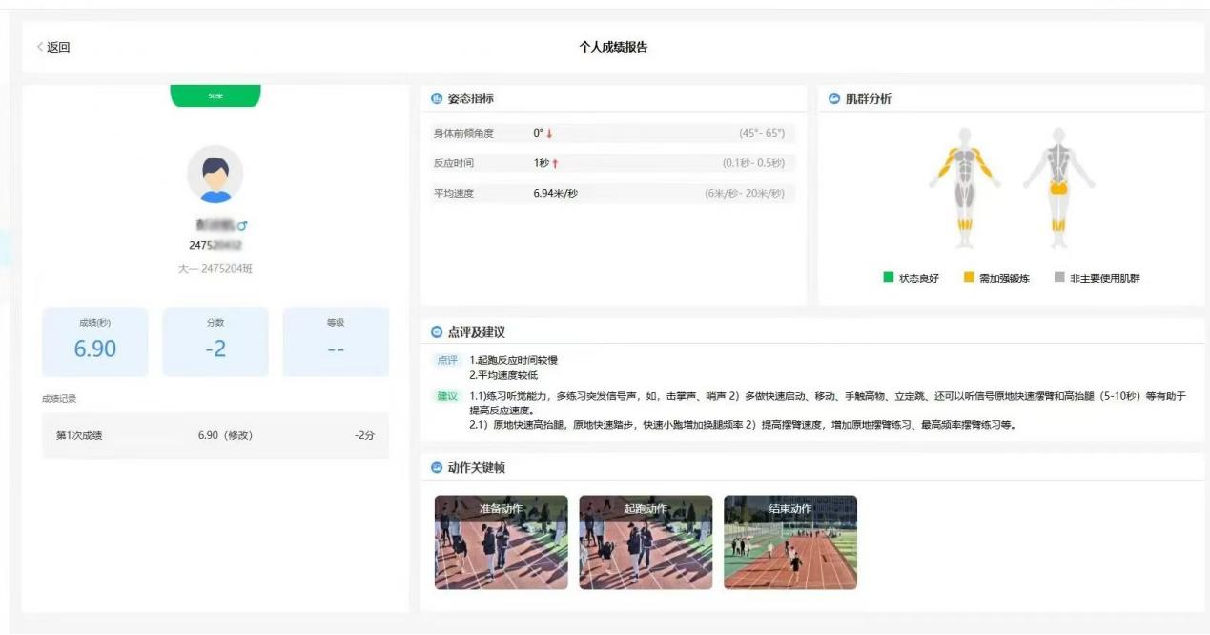
Task: Click the 成绩(秒) 6.90 score card
Action: point(95,341)
